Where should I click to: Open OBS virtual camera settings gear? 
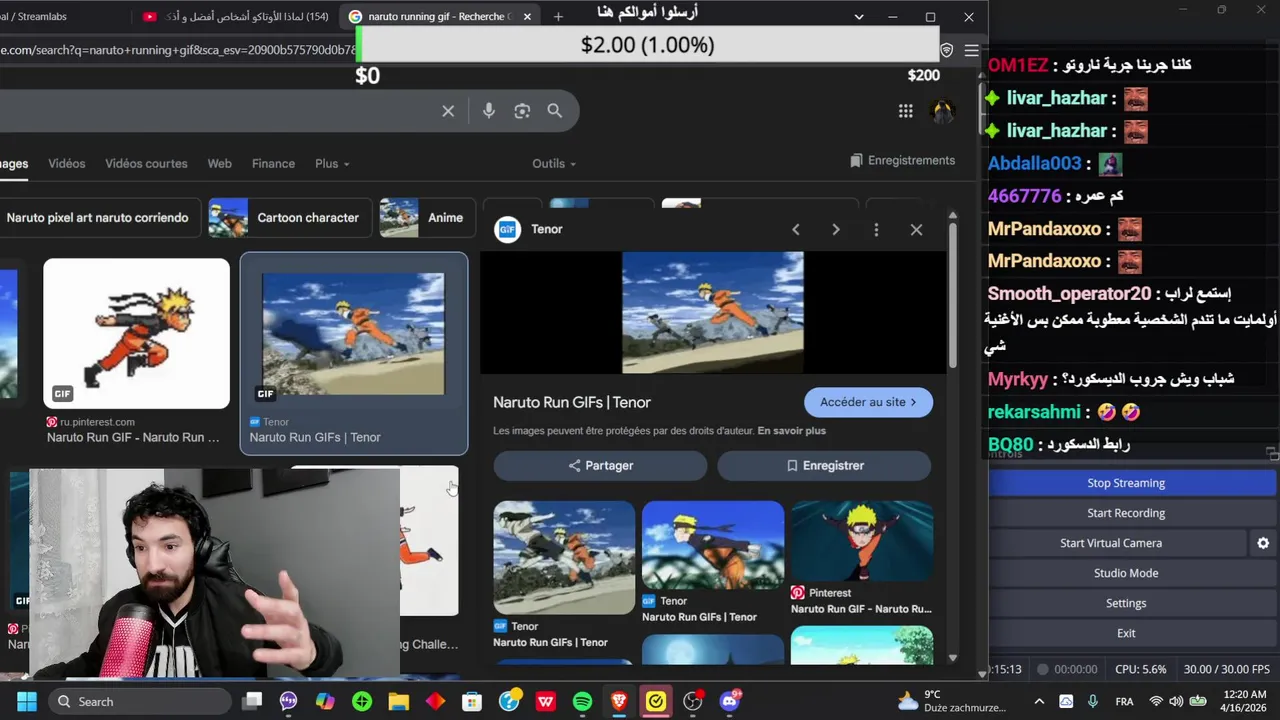point(1263,543)
